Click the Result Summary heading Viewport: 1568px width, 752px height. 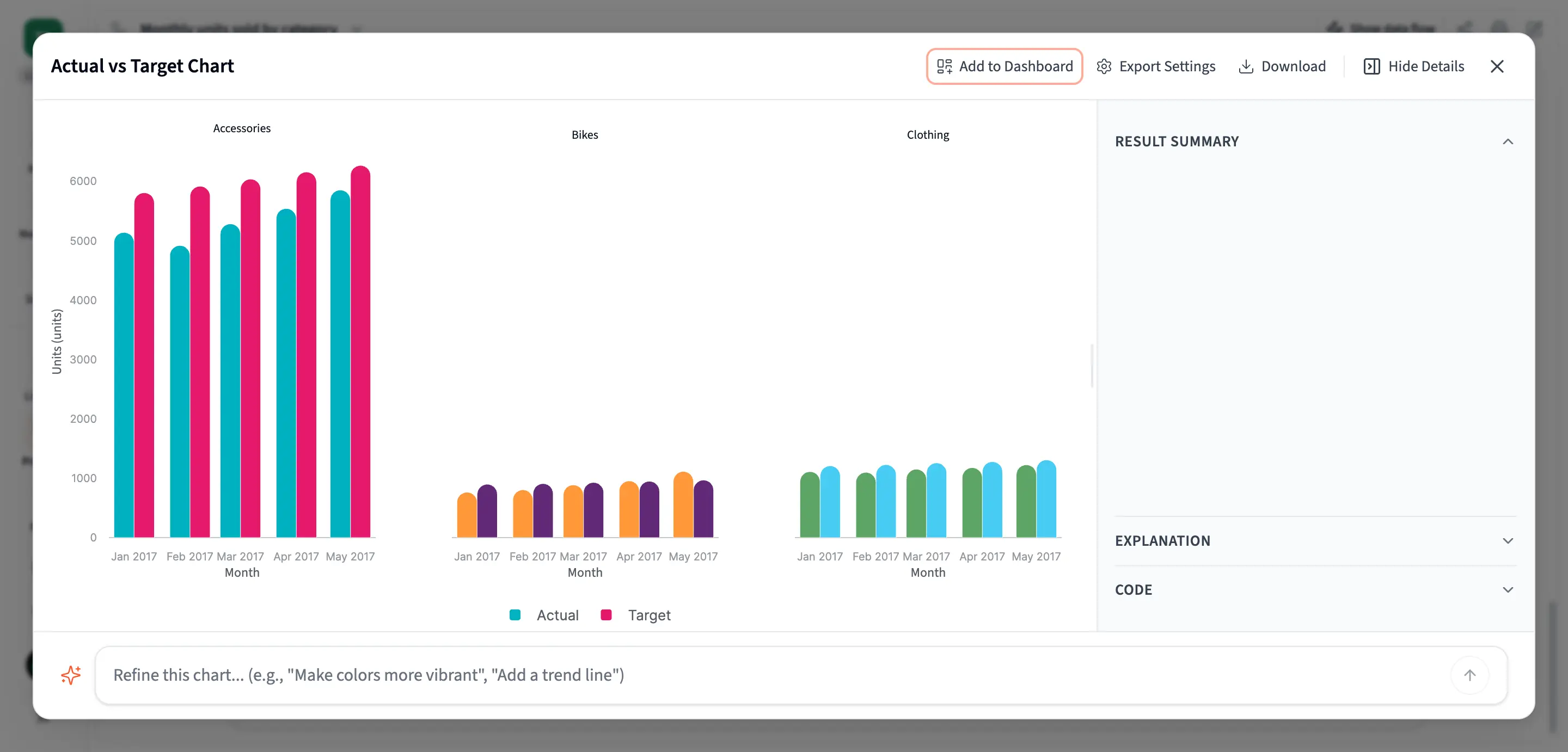[1176, 142]
